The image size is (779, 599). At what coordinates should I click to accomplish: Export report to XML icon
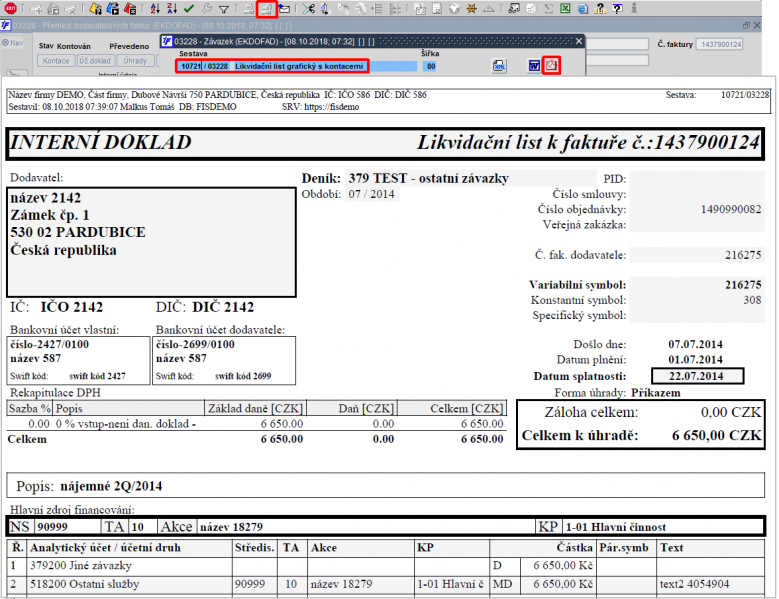pos(499,66)
